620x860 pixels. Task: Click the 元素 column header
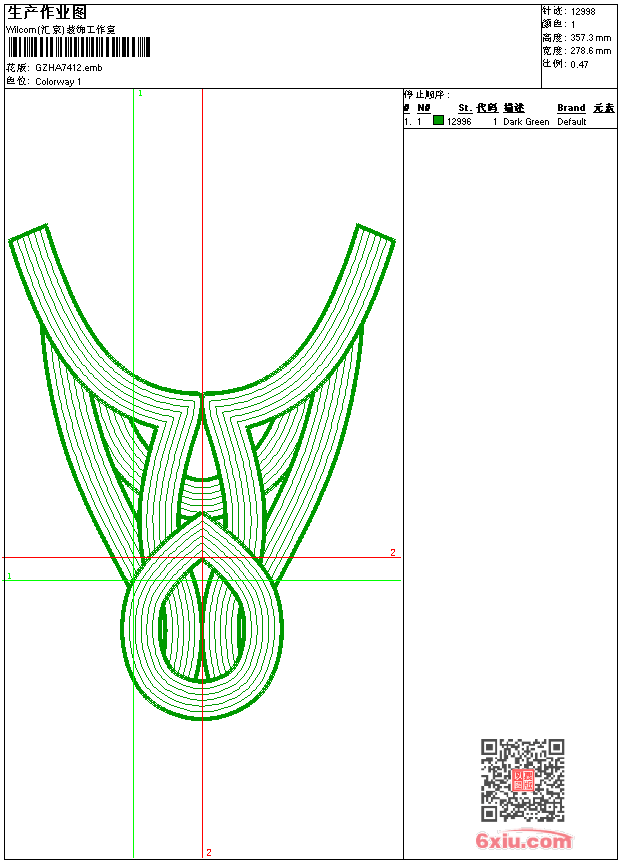click(x=603, y=108)
